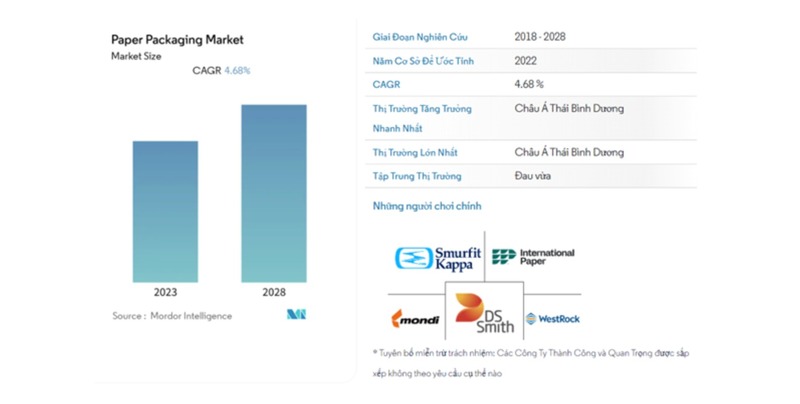Image resolution: width=800 pixels, height=404 pixels.
Task: Select the Mondi company logo
Action: [414, 319]
